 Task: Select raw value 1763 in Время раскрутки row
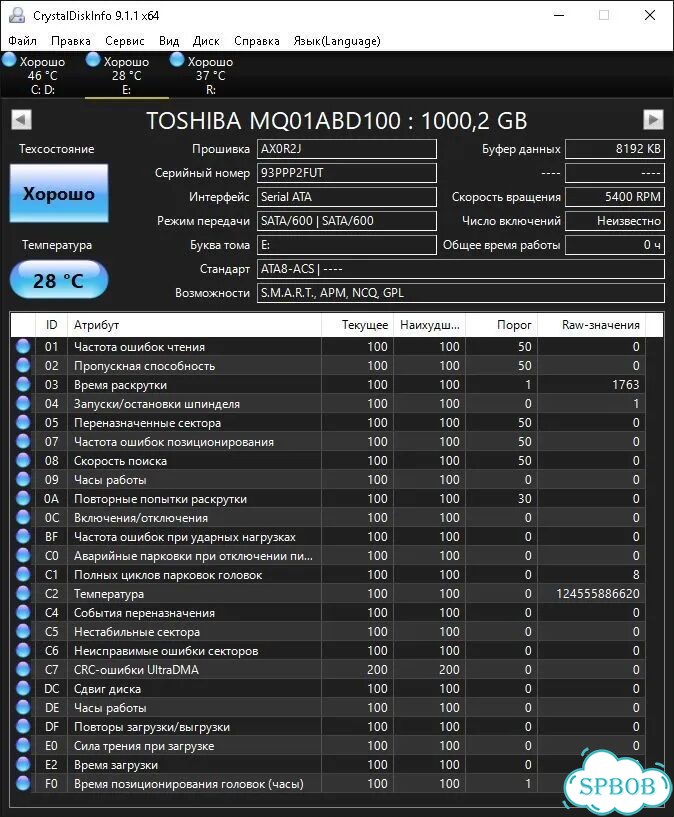(x=625, y=385)
